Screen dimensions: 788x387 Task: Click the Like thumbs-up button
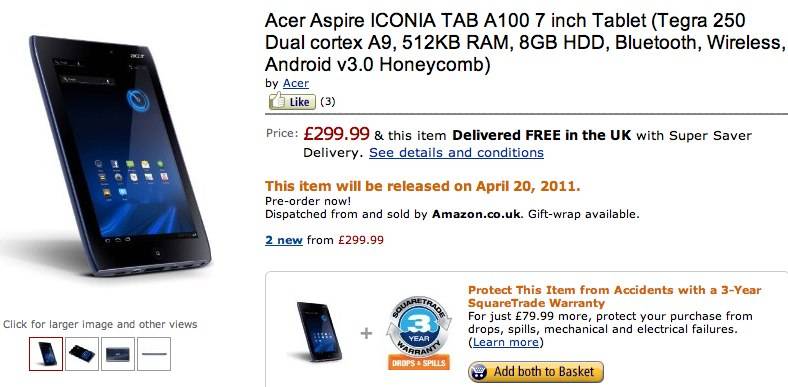click(292, 102)
